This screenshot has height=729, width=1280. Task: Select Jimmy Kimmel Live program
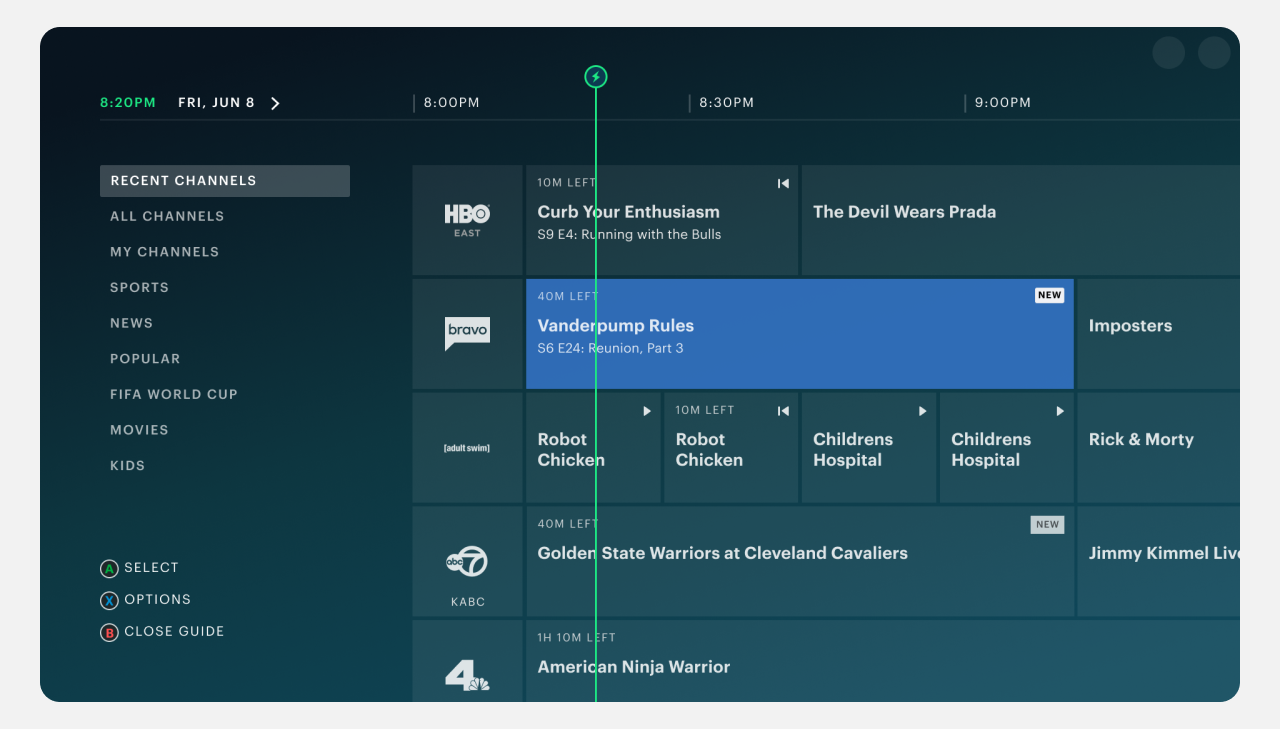coord(1158,562)
